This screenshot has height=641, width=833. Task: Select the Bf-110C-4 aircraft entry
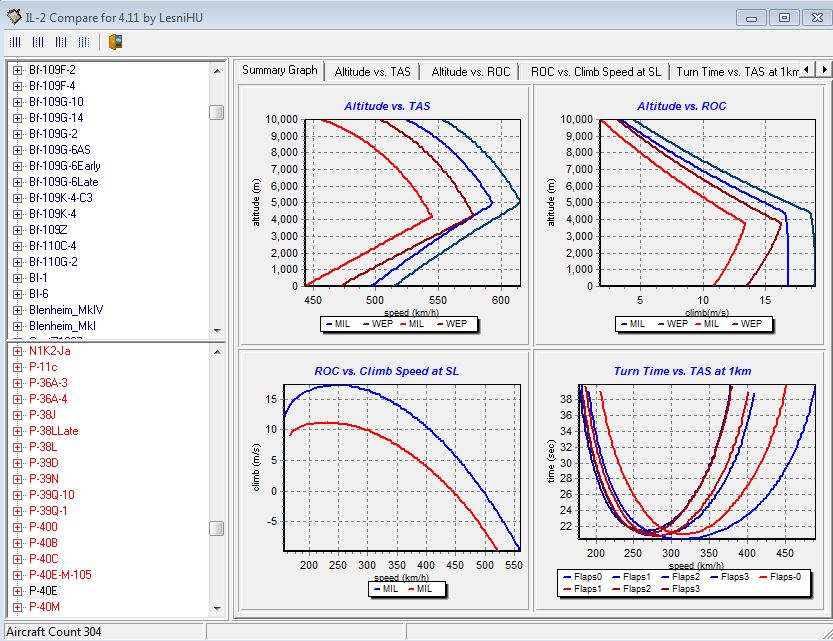point(52,246)
